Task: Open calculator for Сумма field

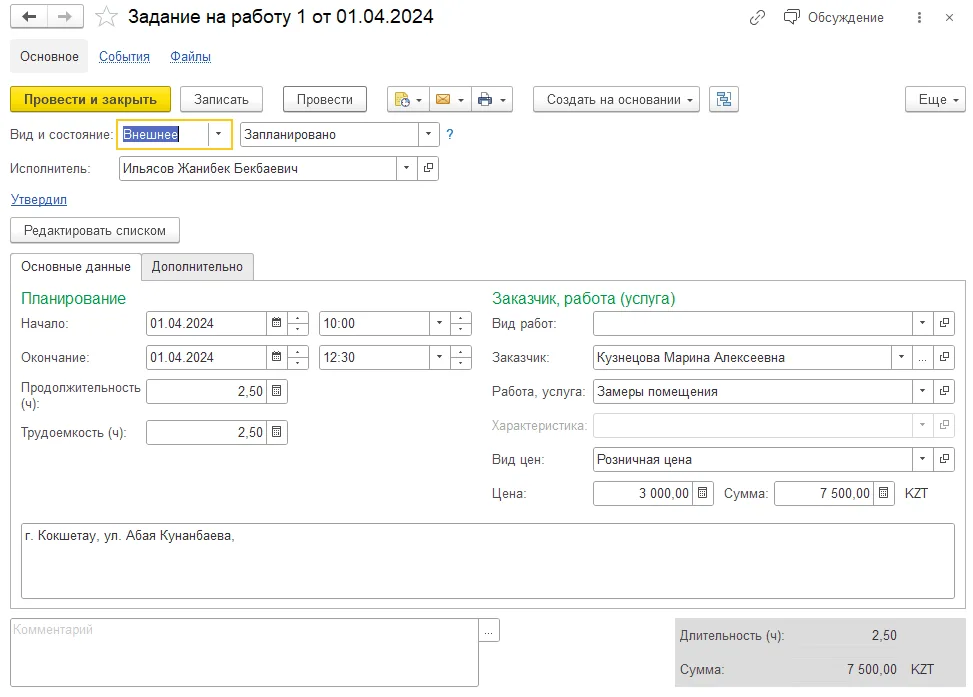Action: tap(884, 493)
